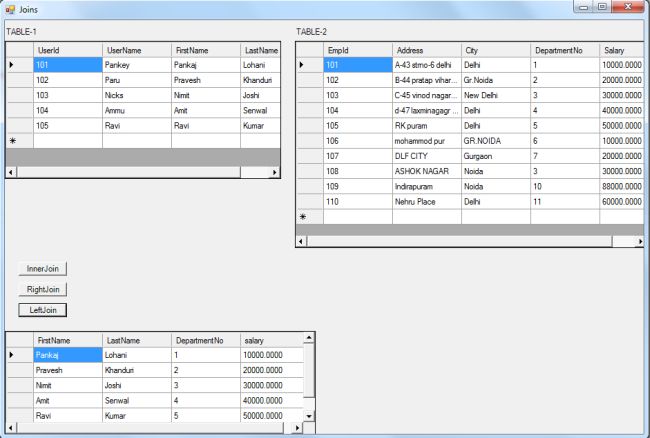Click cell 'Indirapuram' in TABLE-2
This screenshot has width=650, height=438.
[427, 186]
